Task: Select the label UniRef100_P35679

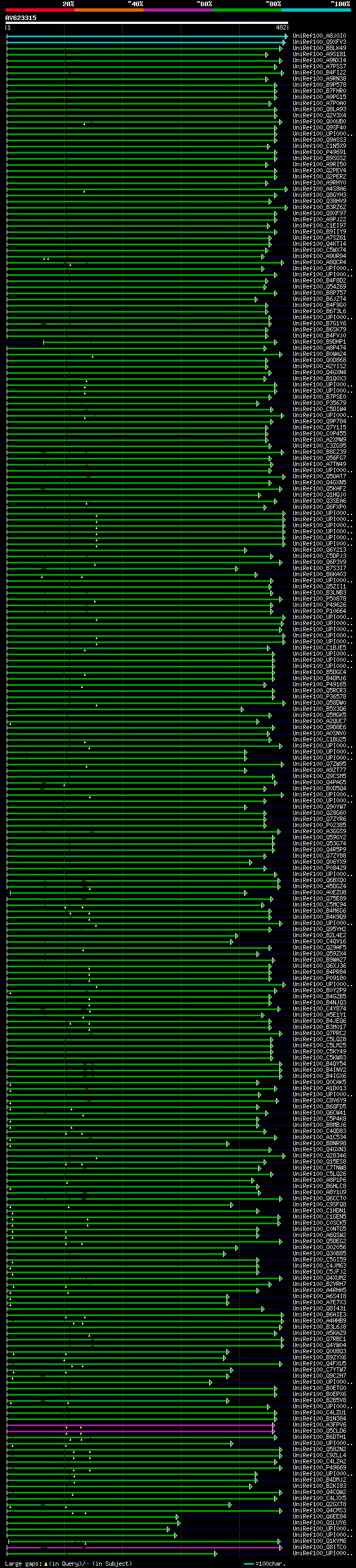Action: (319, 403)
